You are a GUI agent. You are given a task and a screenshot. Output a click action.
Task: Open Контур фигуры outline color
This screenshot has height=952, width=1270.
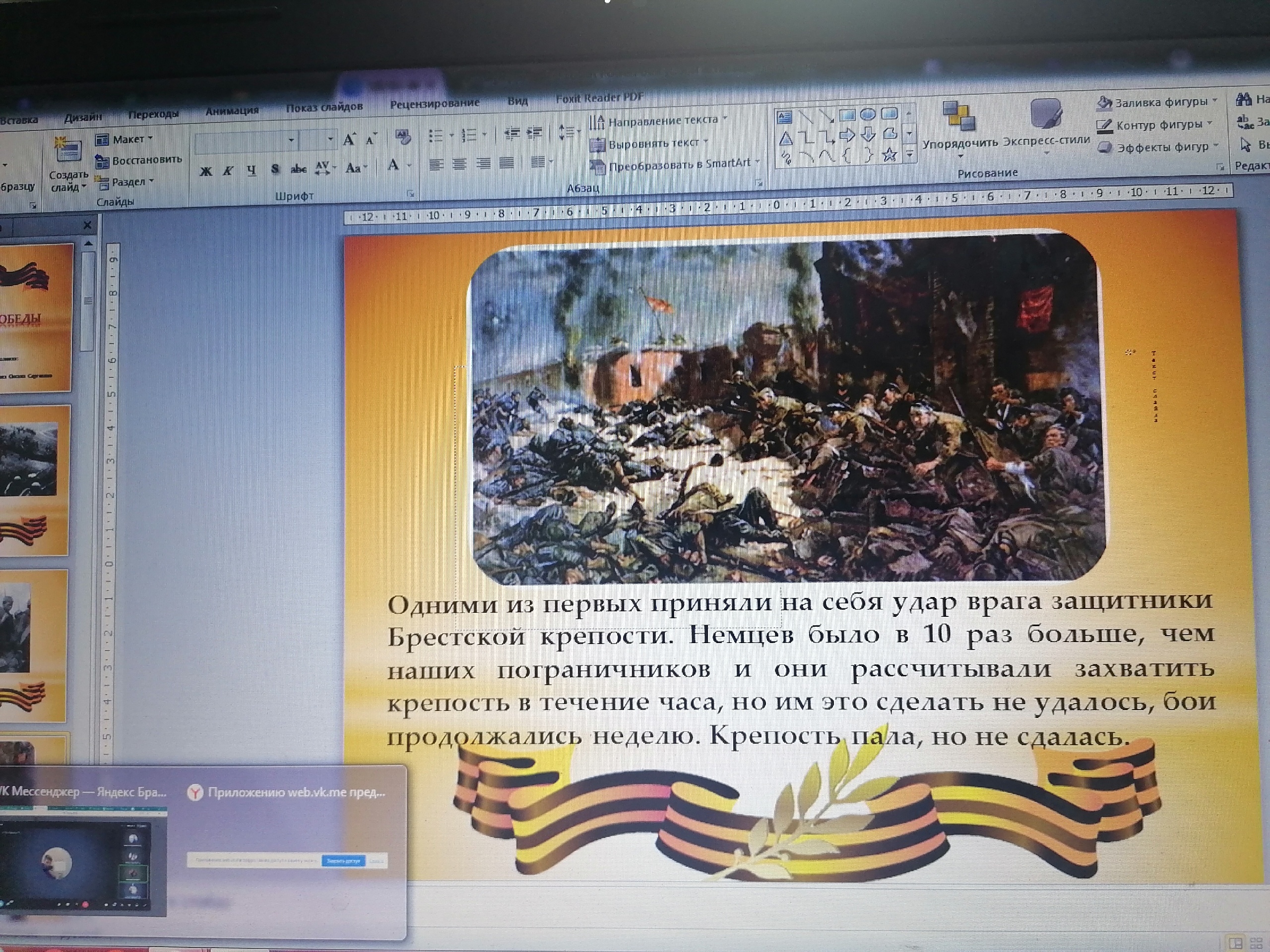[1154, 124]
